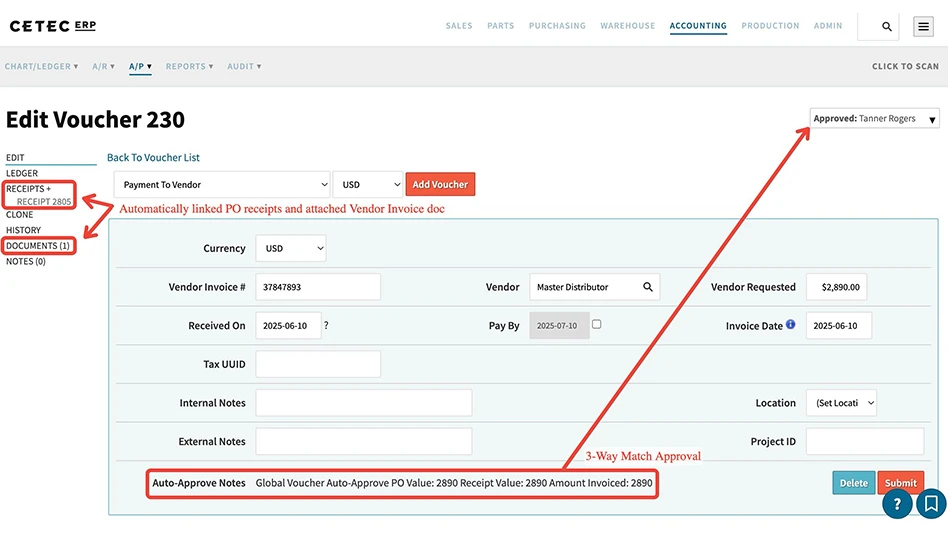Expand the Set Location dropdown
The width and height of the screenshot is (948, 533).
point(840,403)
